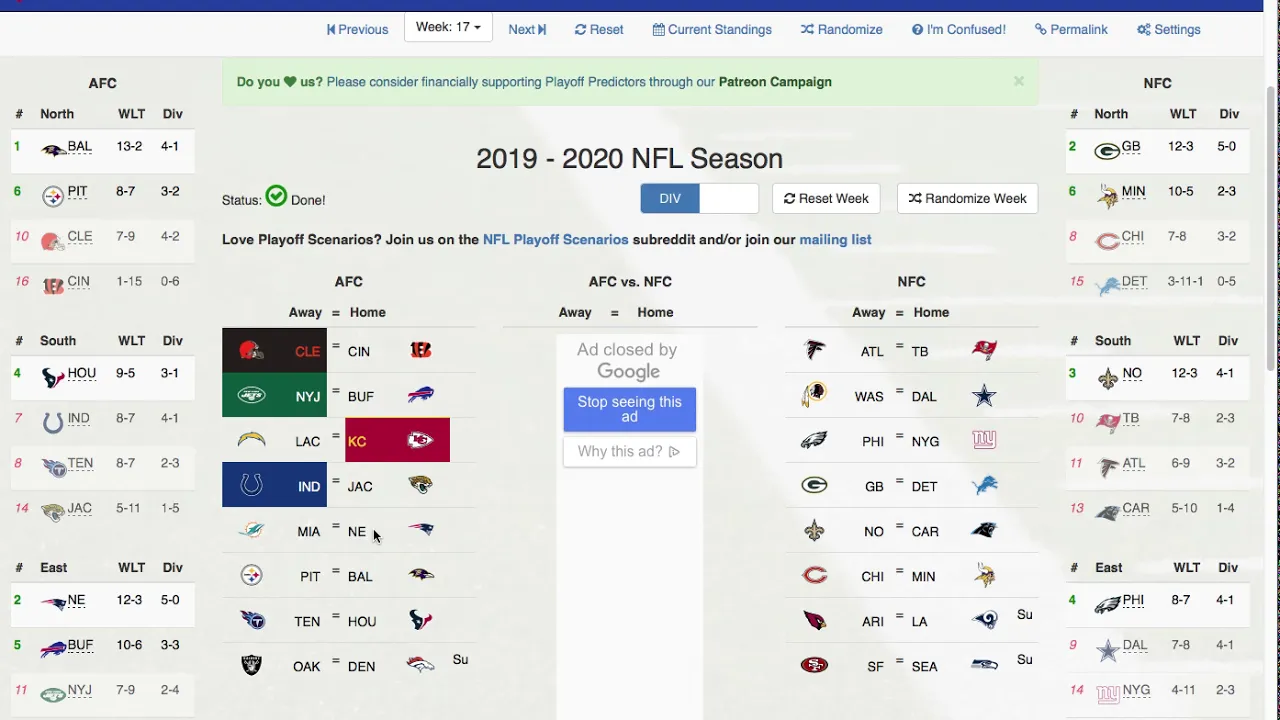The image size is (1280, 720).
Task: Choose Buccaneers logo in ATL vs TB game
Action: 985,350
